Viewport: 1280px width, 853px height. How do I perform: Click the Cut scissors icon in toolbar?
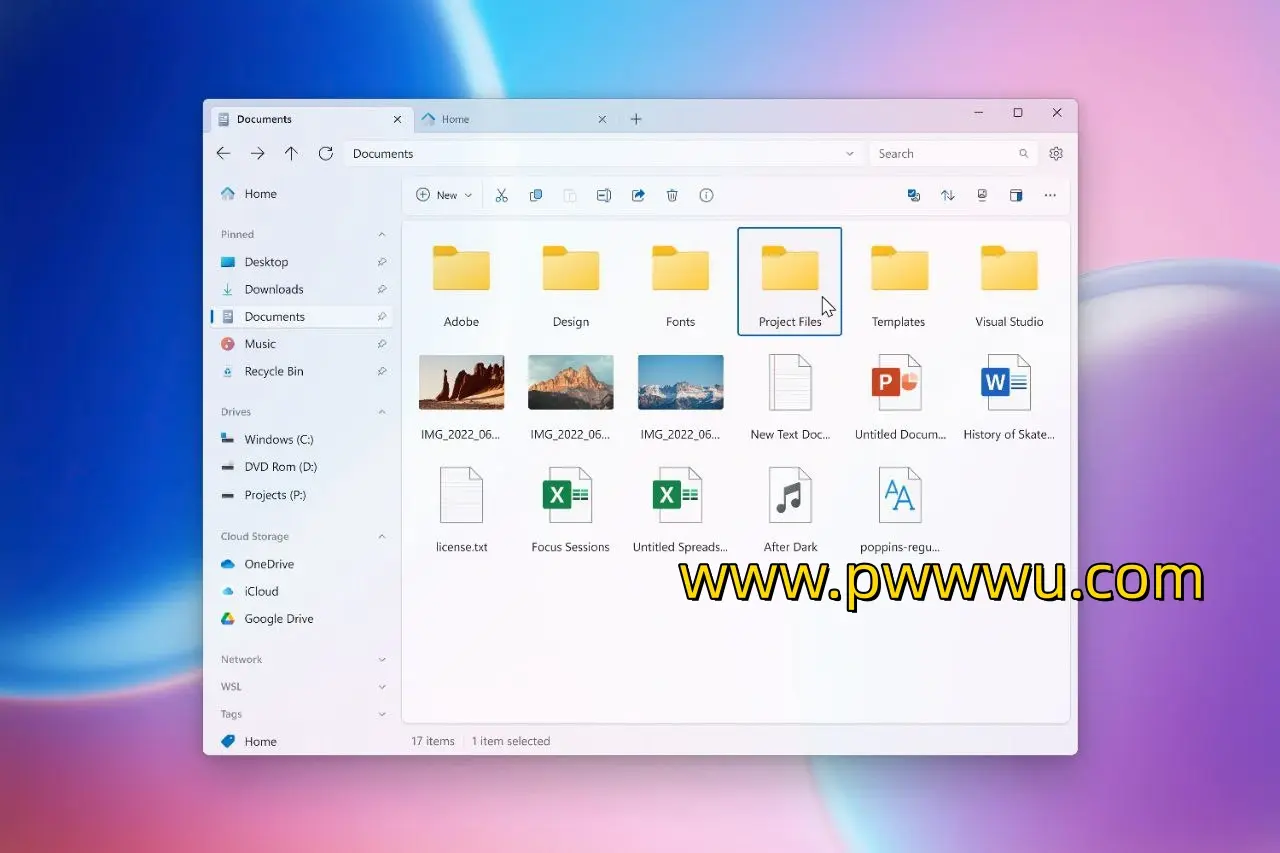(502, 196)
